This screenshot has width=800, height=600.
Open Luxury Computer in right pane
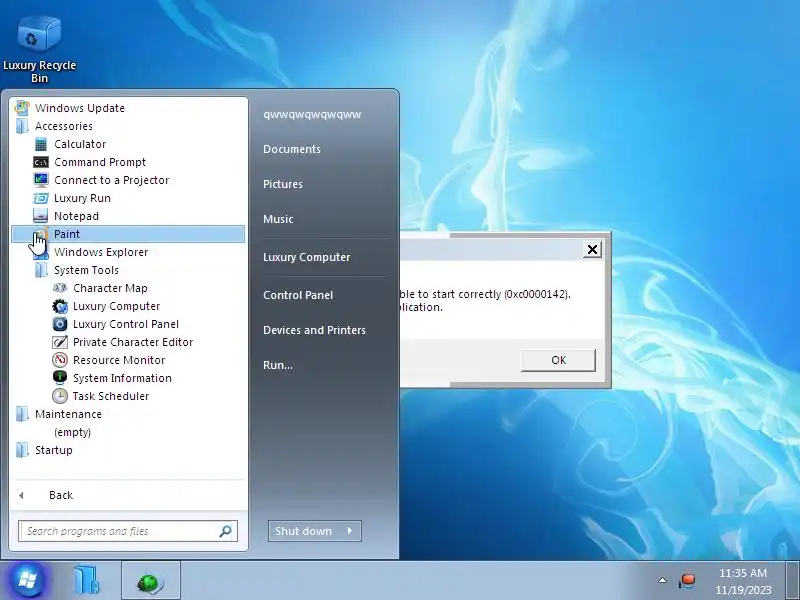[307, 257]
